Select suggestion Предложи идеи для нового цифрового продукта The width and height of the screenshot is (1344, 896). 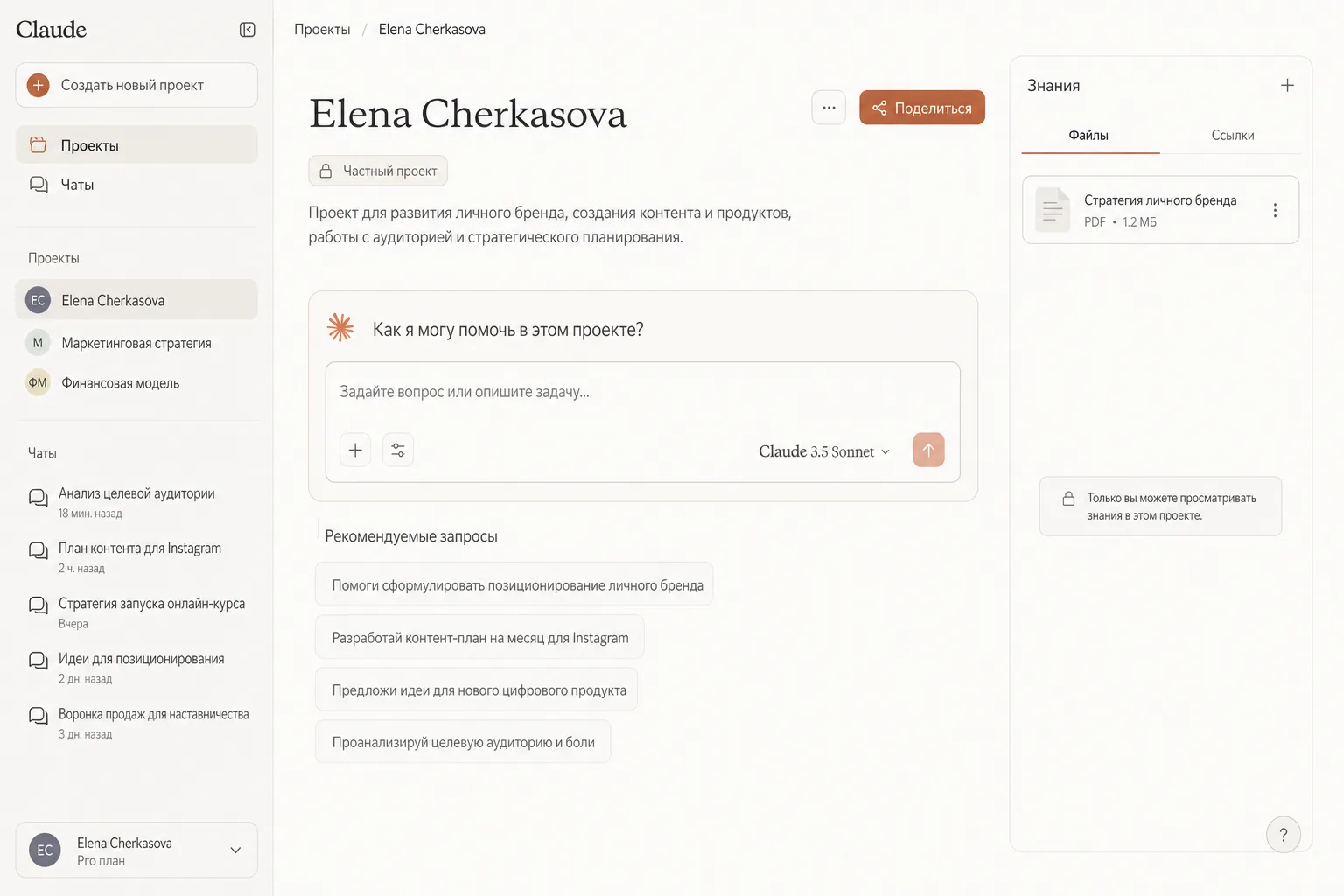tap(477, 689)
